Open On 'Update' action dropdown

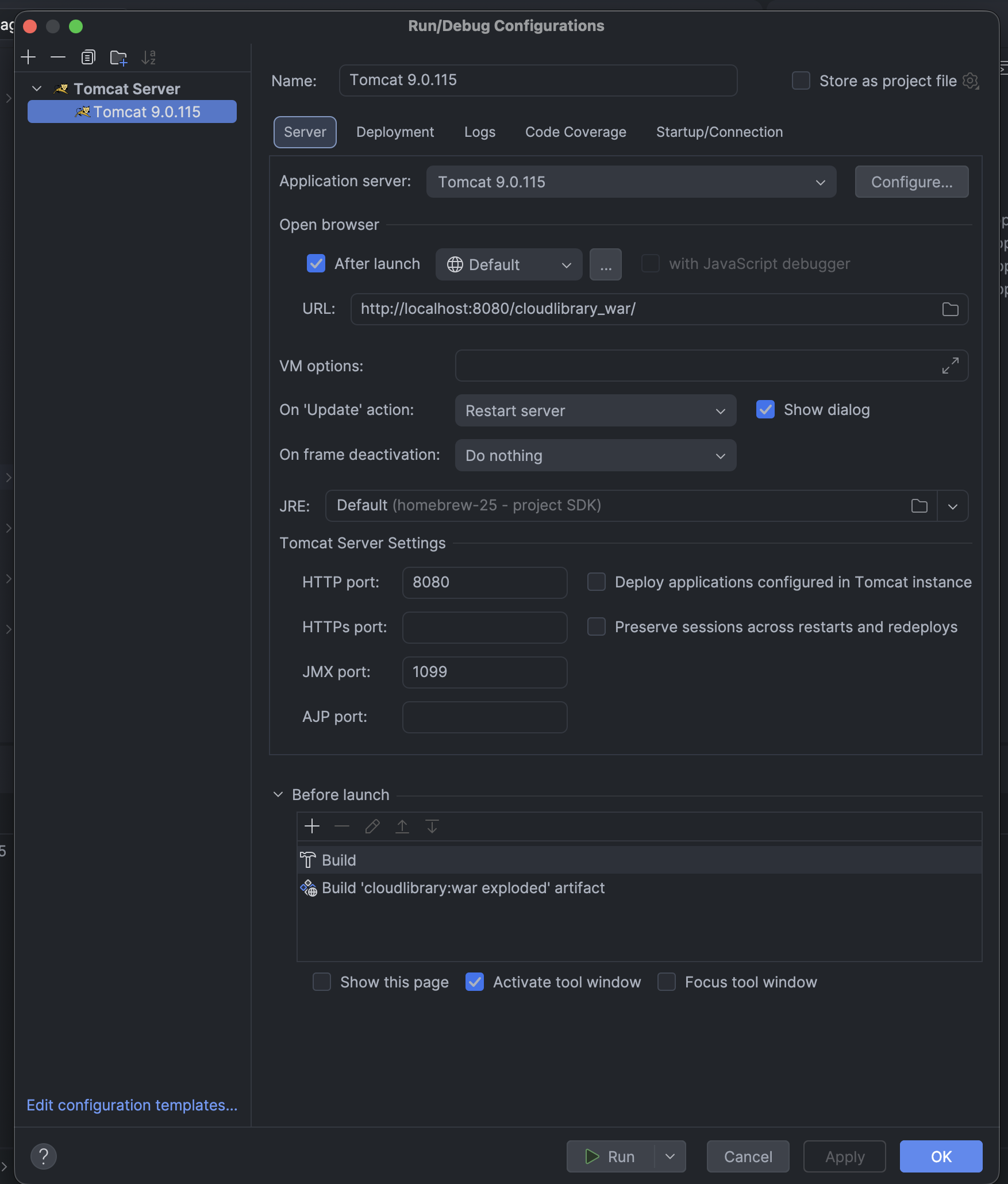point(595,410)
